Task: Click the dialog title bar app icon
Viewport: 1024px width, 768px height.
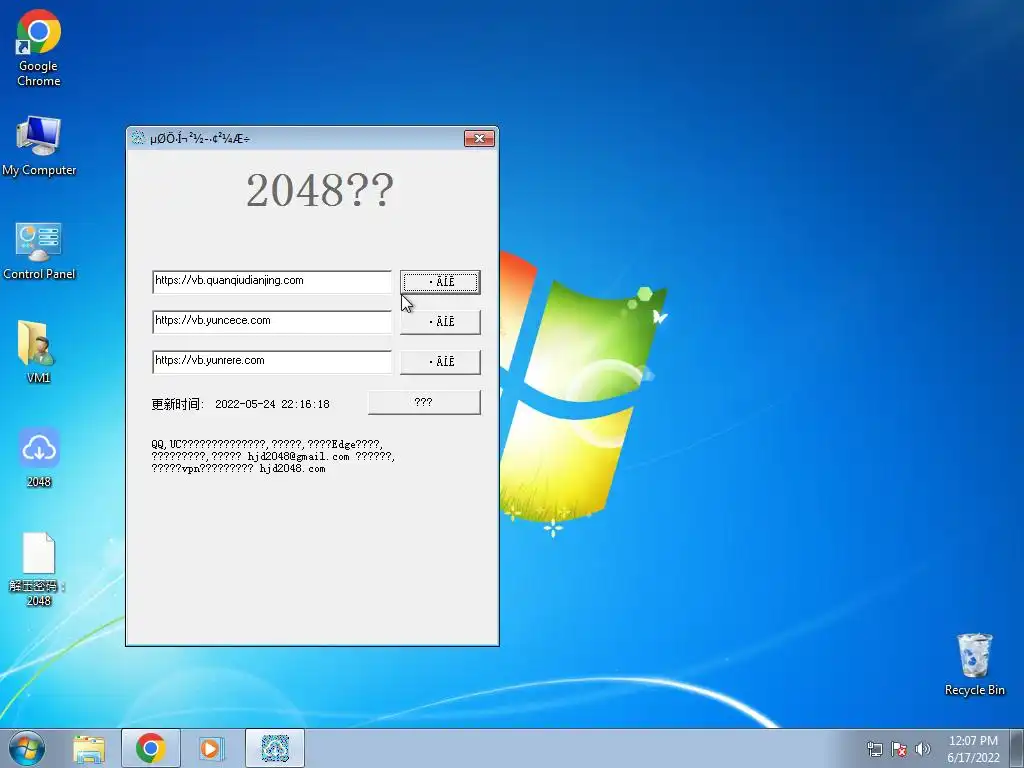Action: 138,138
